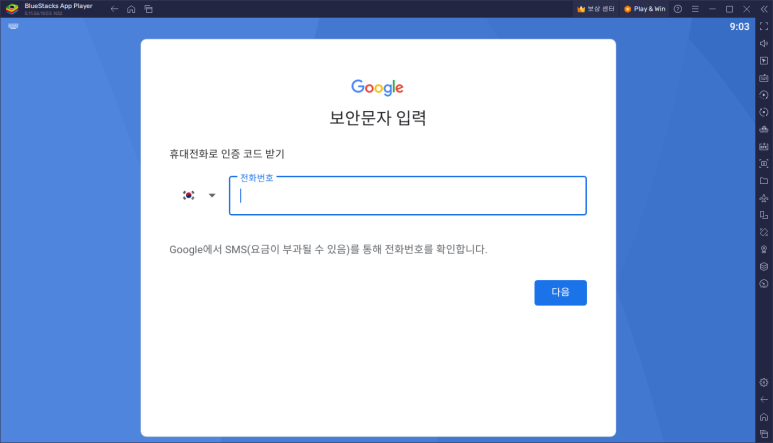Collapse the sidebar with double chevron
Image resolution: width=773 pixels, height=443 pixels.
coord(764,9)
